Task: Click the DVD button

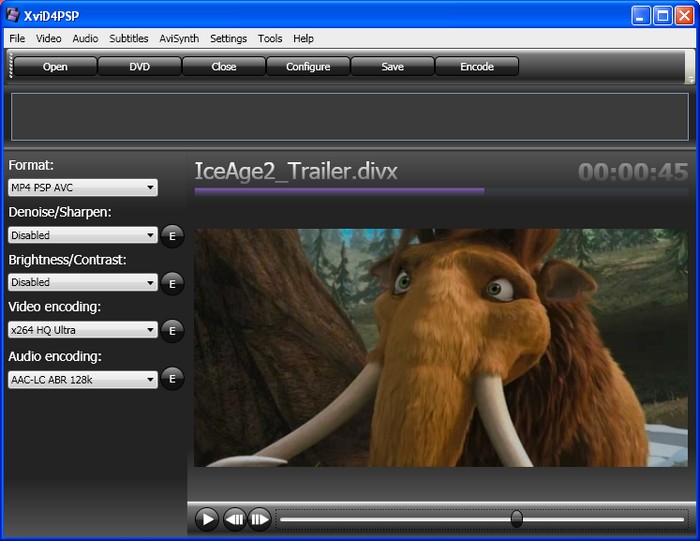Action: point(139,67)
